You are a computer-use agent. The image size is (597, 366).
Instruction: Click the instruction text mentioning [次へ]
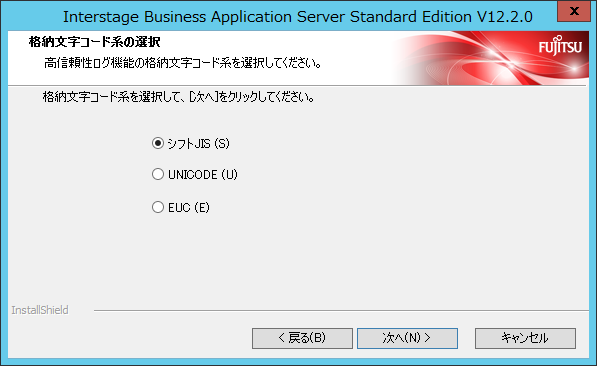click(179, 97)
